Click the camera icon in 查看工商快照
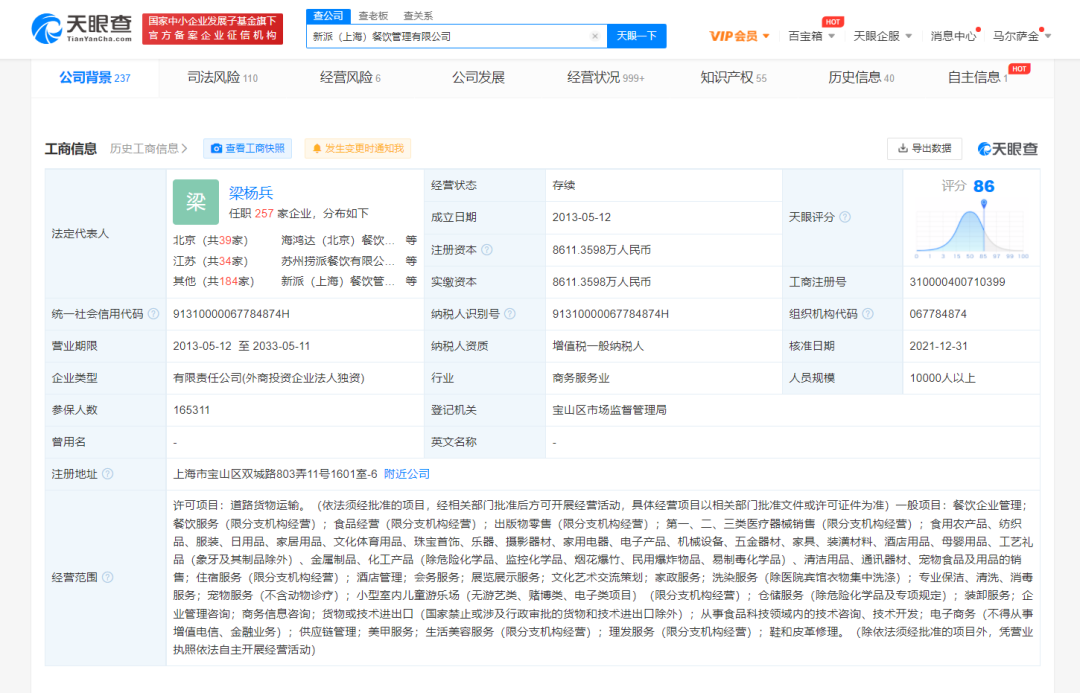The width and height of the screenshot is (1080, 693). coord(216,148)
